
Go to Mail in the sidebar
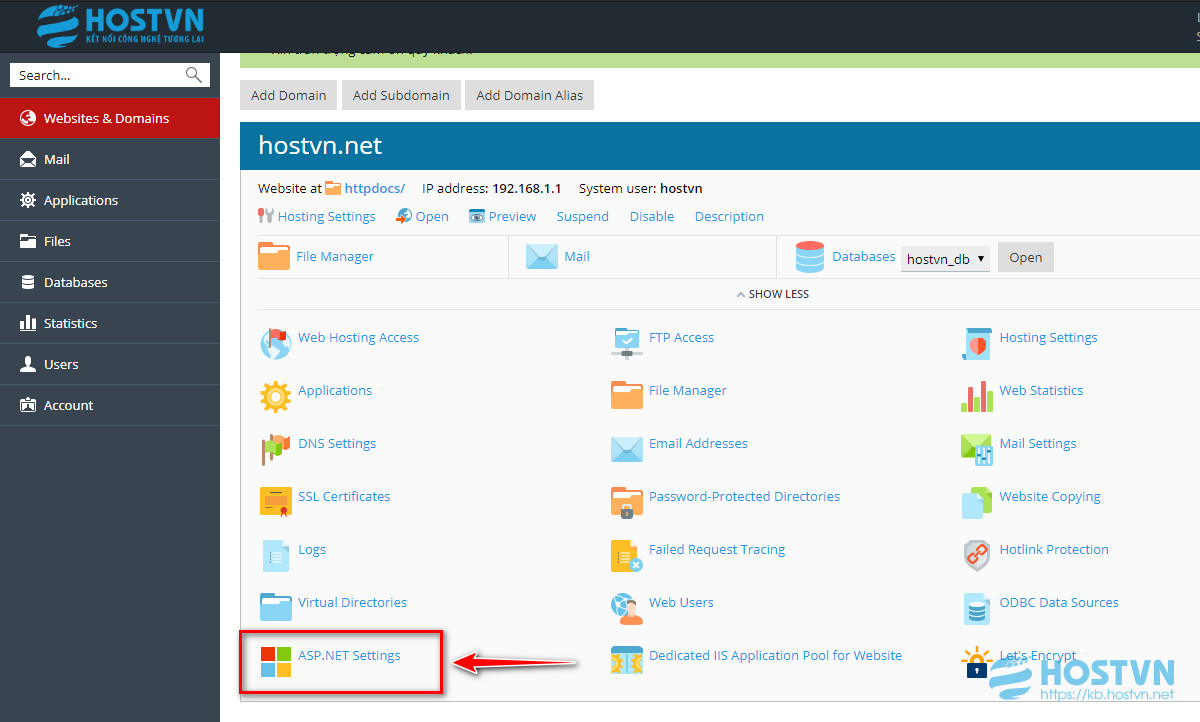pyautogui.click(x=110, y=159)
